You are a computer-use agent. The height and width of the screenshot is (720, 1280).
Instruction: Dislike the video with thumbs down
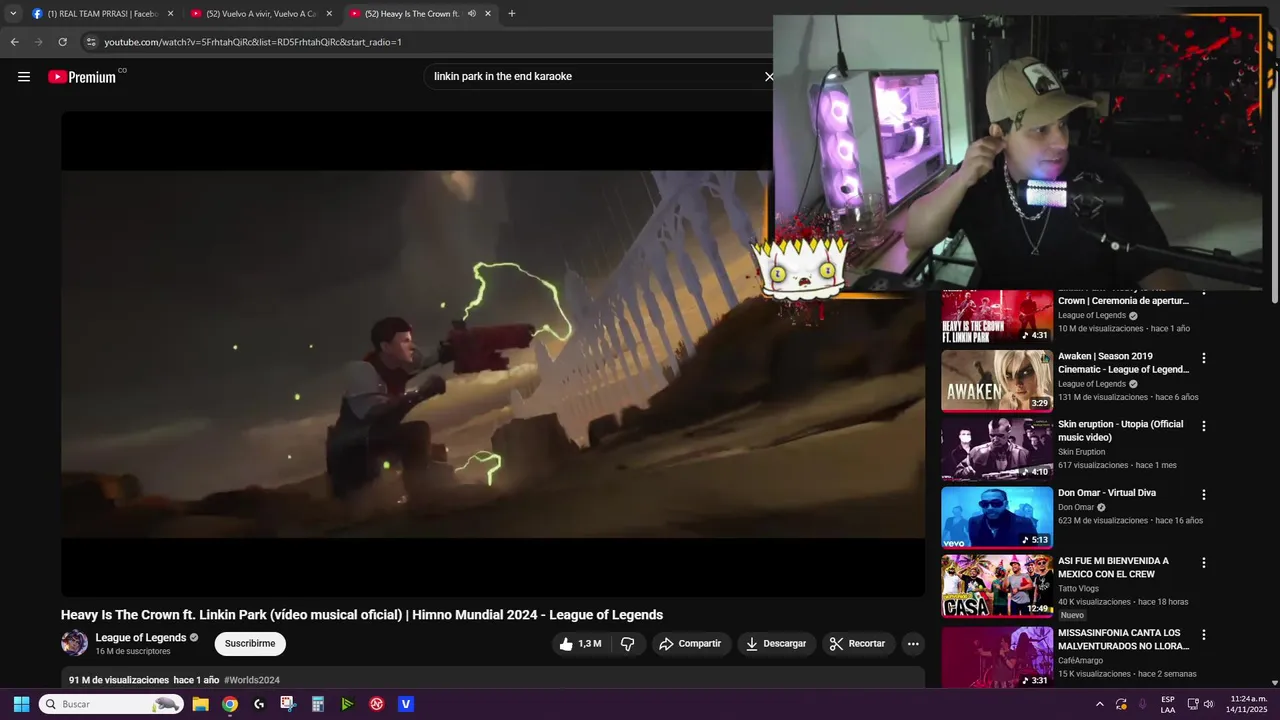628,644
